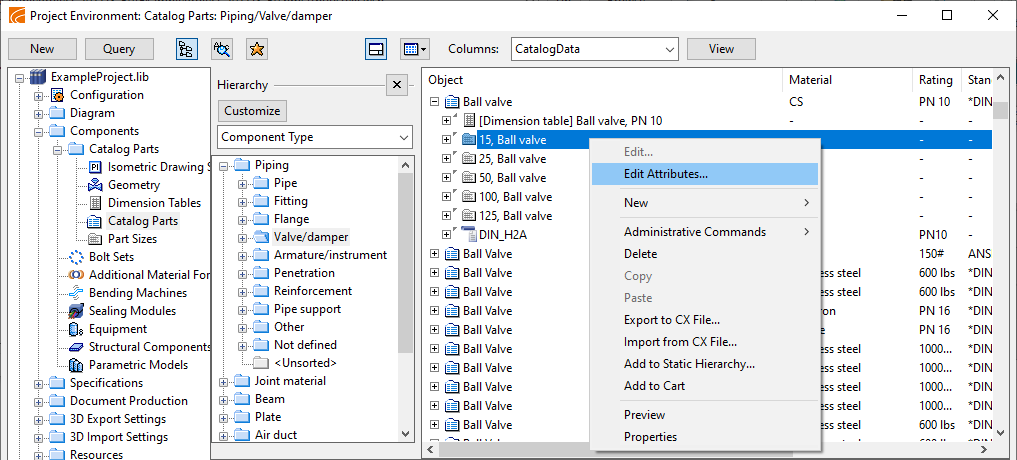Select Export to CX File menu entry
The image size is (1017, 460).
[x=671, y=320]
